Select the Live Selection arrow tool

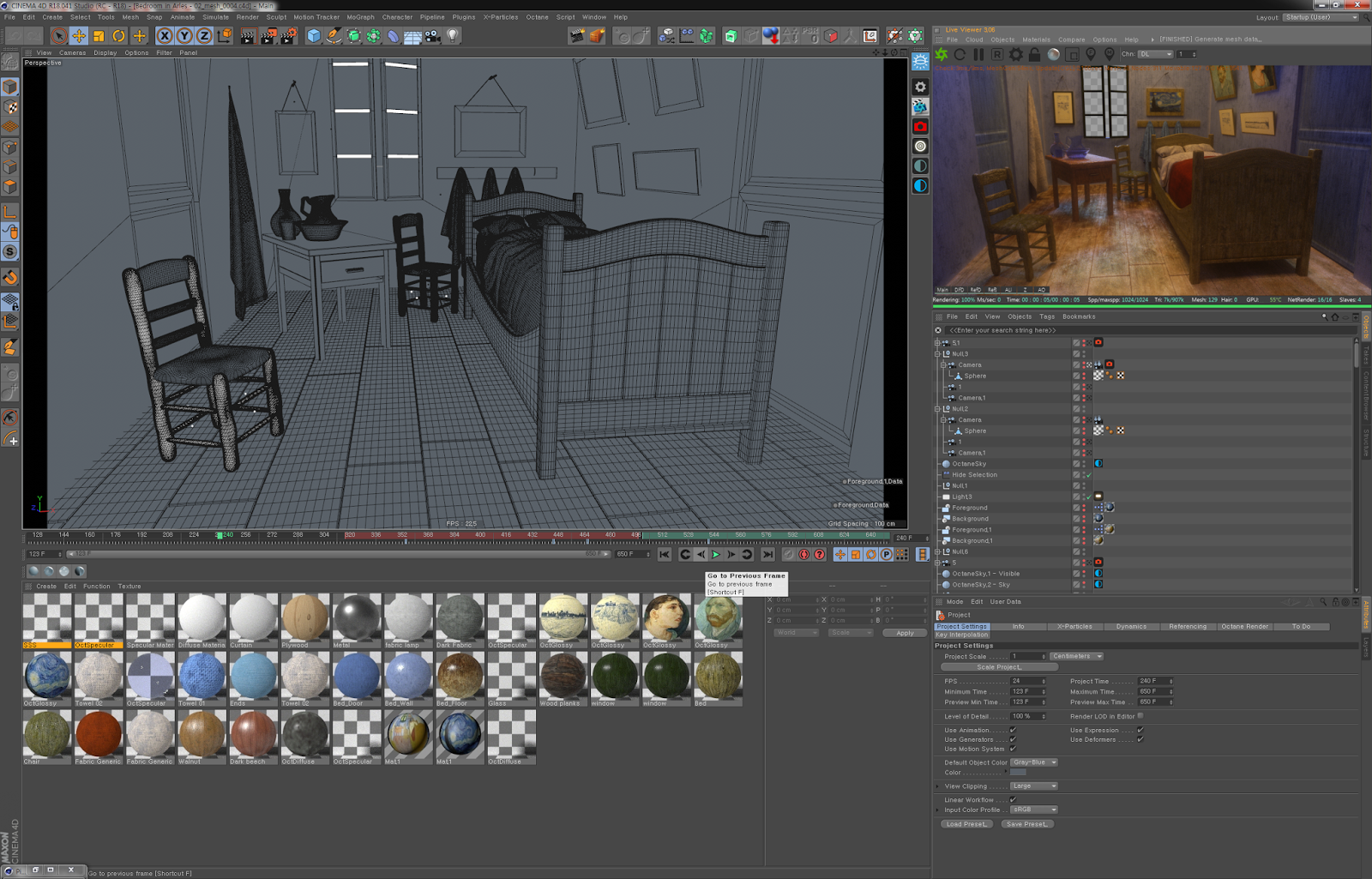click(59, 36)
